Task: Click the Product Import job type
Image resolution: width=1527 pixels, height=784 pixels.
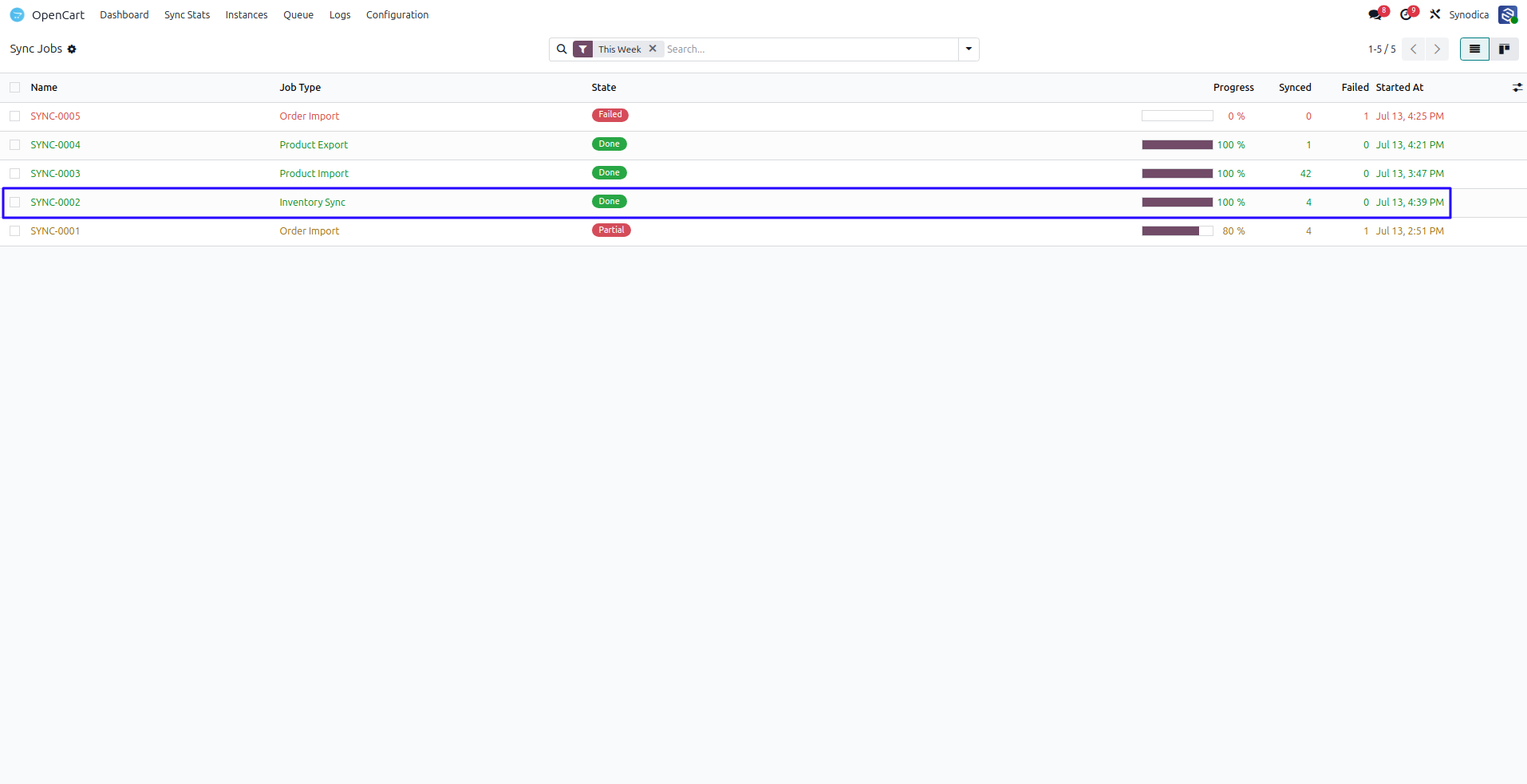Action: coord(314,174)
